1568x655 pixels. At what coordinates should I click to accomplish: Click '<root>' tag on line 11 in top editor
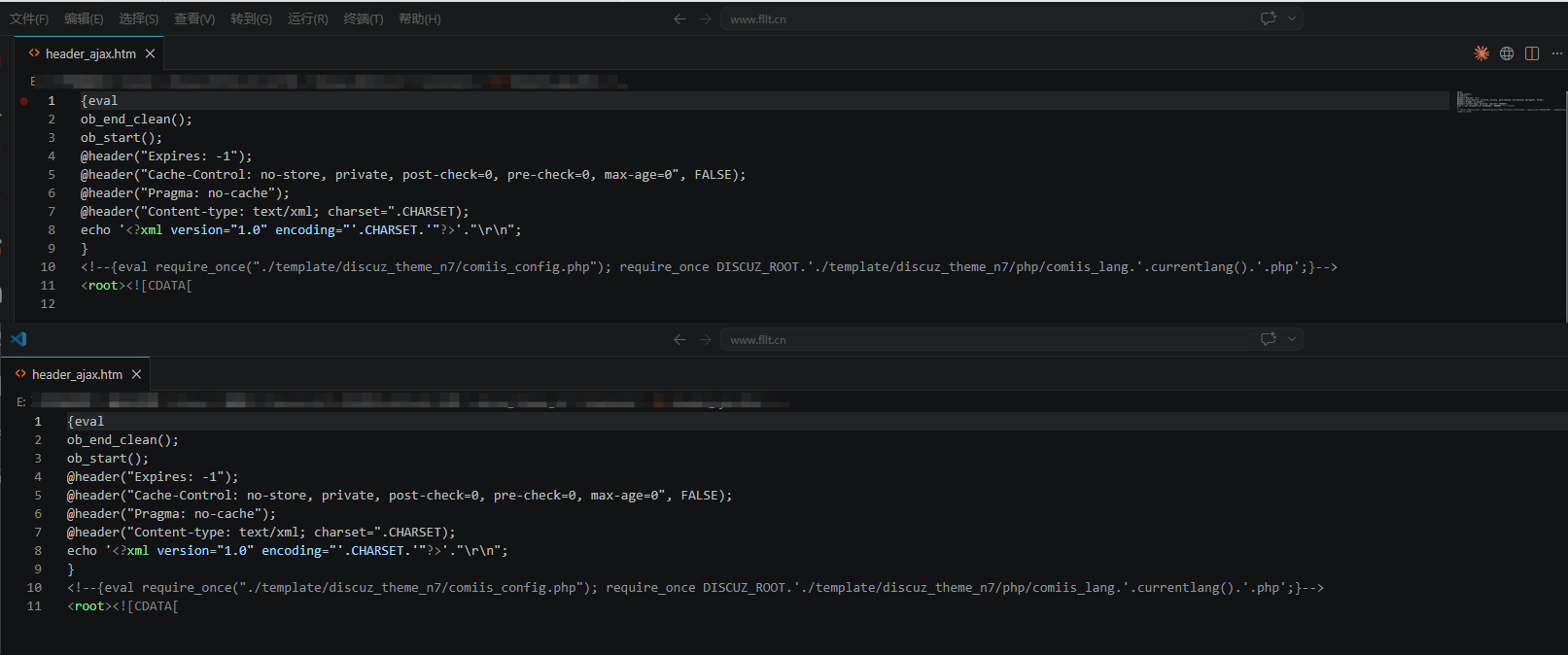103,286
